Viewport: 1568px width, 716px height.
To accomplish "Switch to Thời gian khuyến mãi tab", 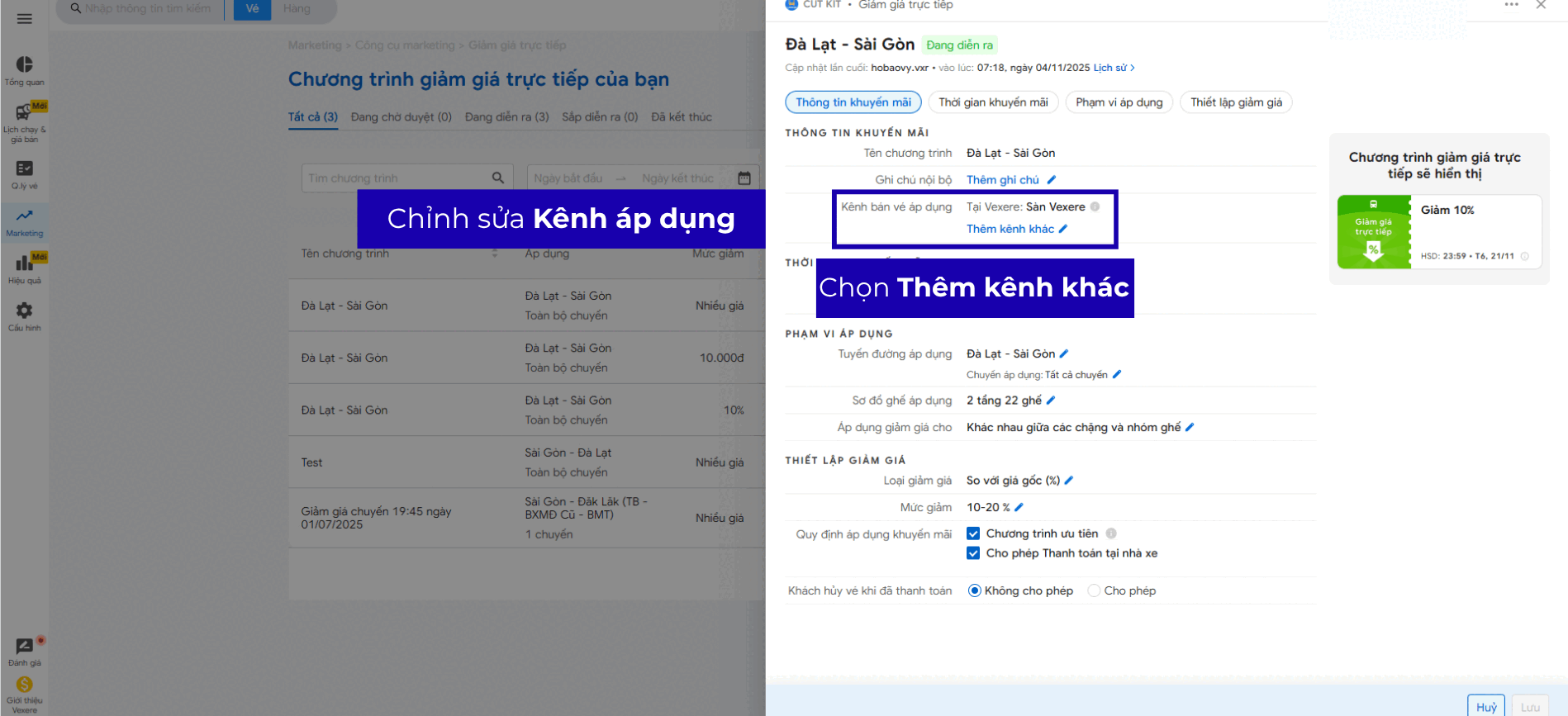I will coord(993,102).
